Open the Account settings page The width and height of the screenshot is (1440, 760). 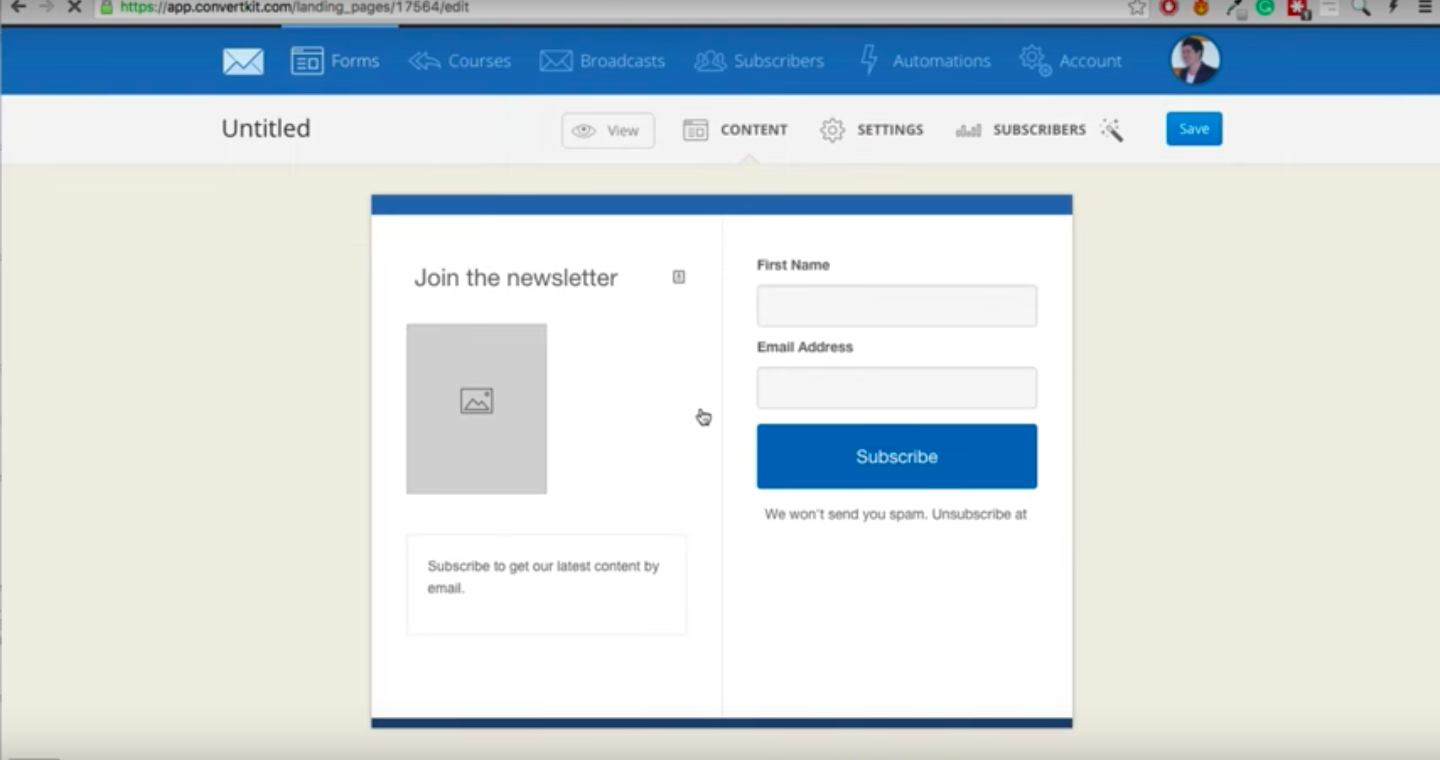1070,61
